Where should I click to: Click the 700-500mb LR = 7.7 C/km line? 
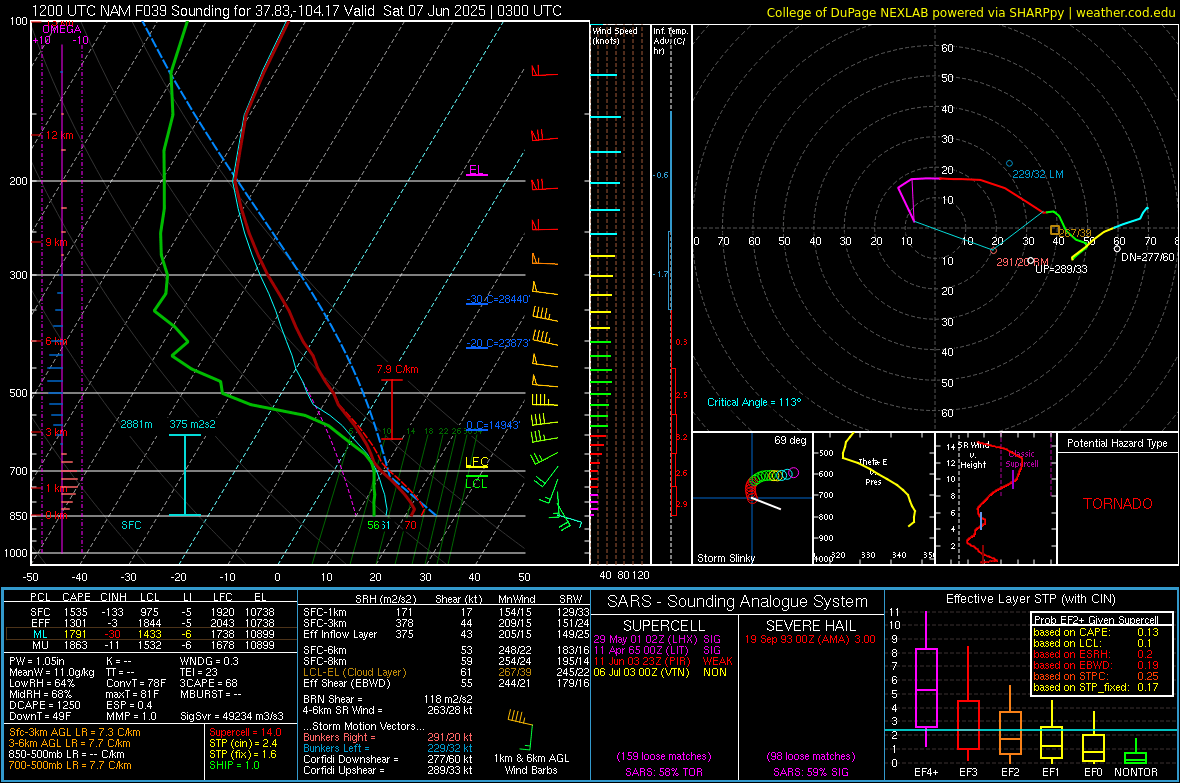point(70,765)
